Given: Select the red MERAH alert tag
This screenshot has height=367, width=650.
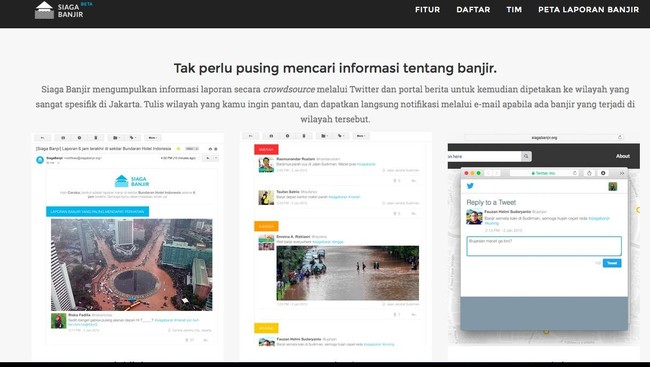Looking at the screenshot, I should [266, 150].
